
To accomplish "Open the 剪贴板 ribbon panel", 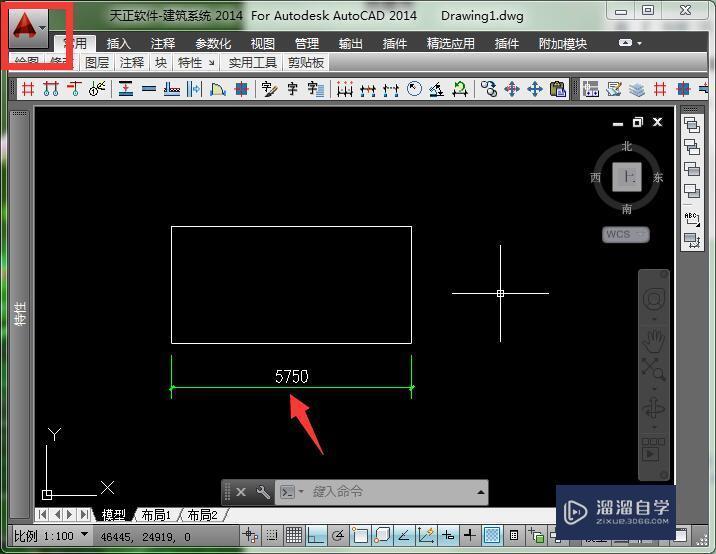I will (306, 62).
